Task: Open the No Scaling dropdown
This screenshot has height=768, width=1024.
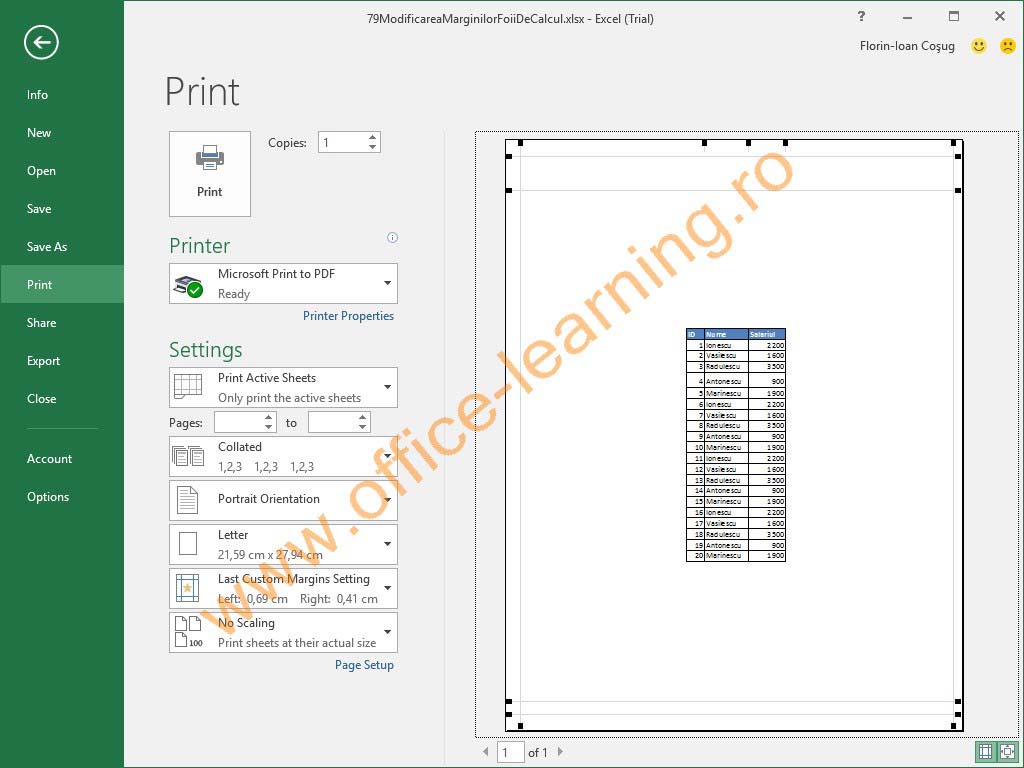Action: [x=283, y=632]
